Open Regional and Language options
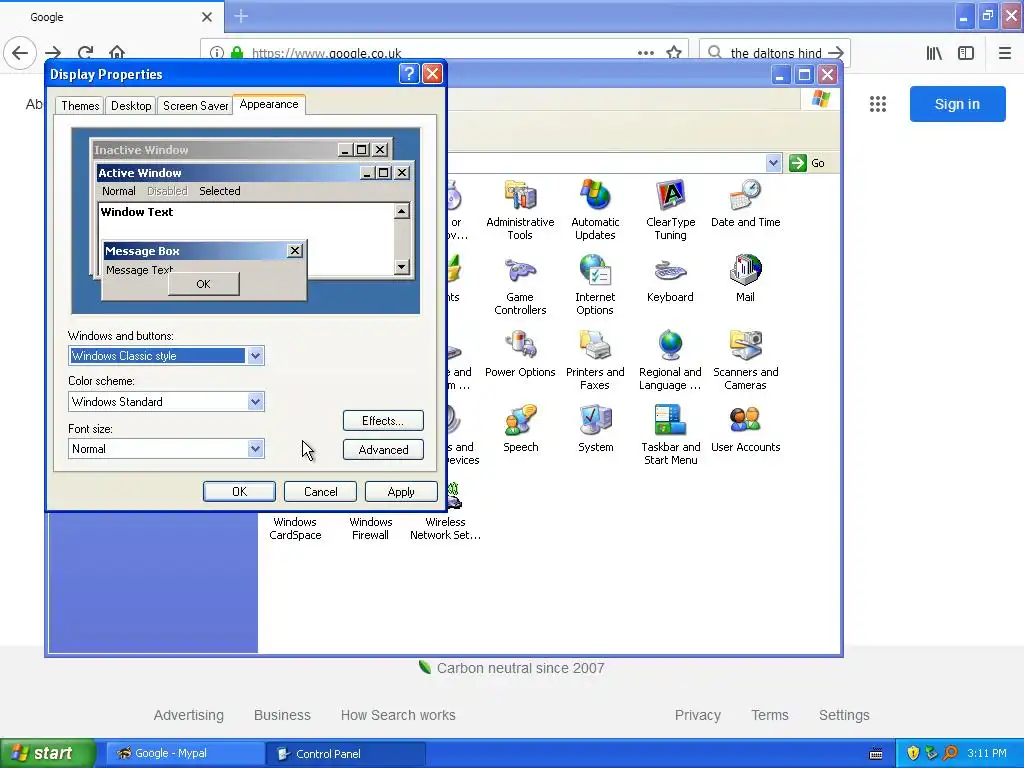This screenshot has width=1024, height=768. point(670,360)
